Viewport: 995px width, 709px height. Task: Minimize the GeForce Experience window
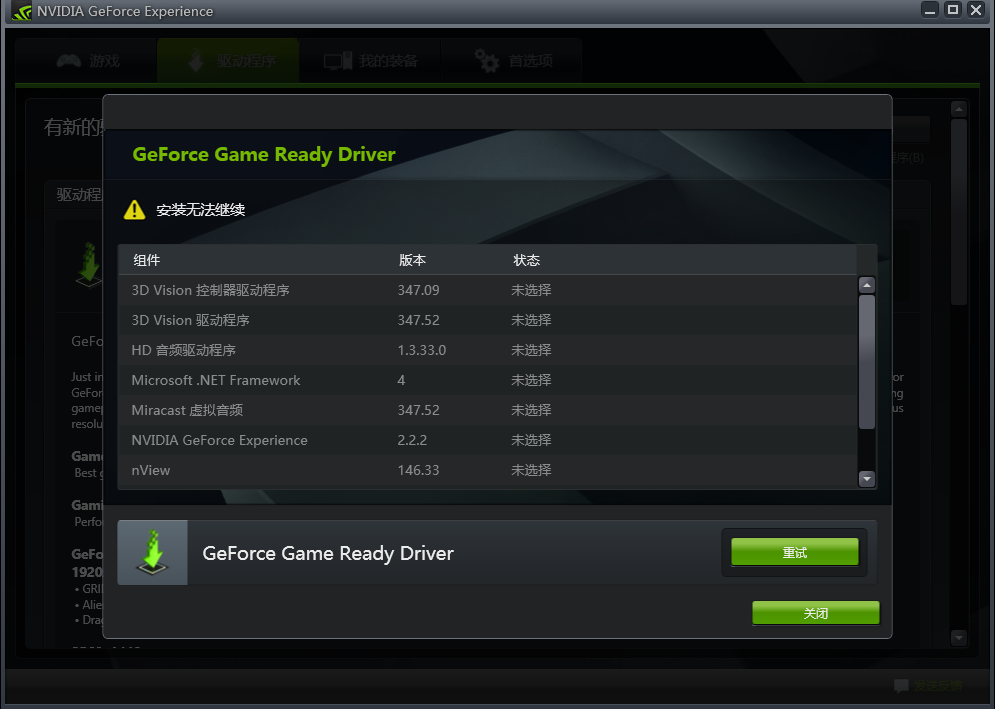tap(930, 10)
